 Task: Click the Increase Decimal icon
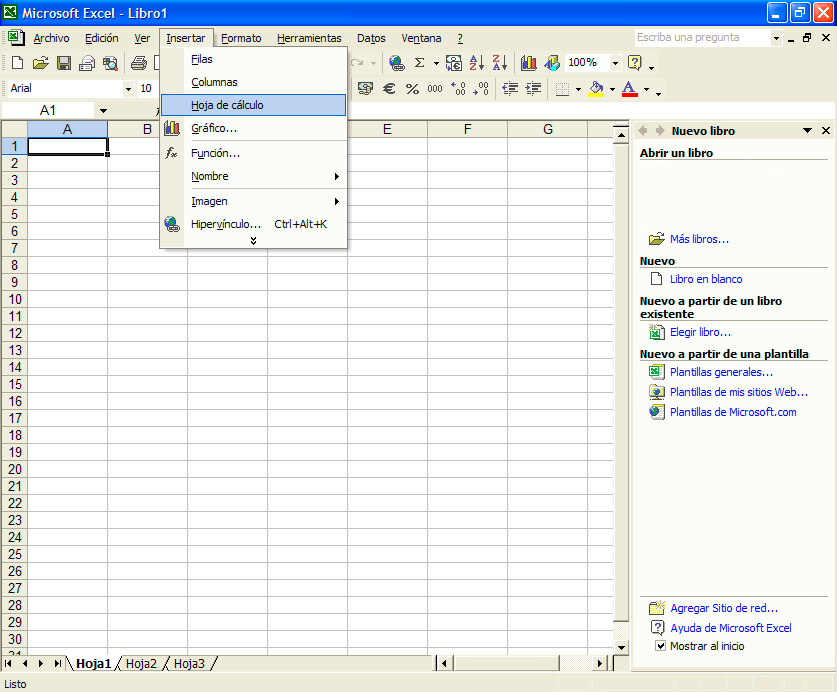[x=458, y=88]
